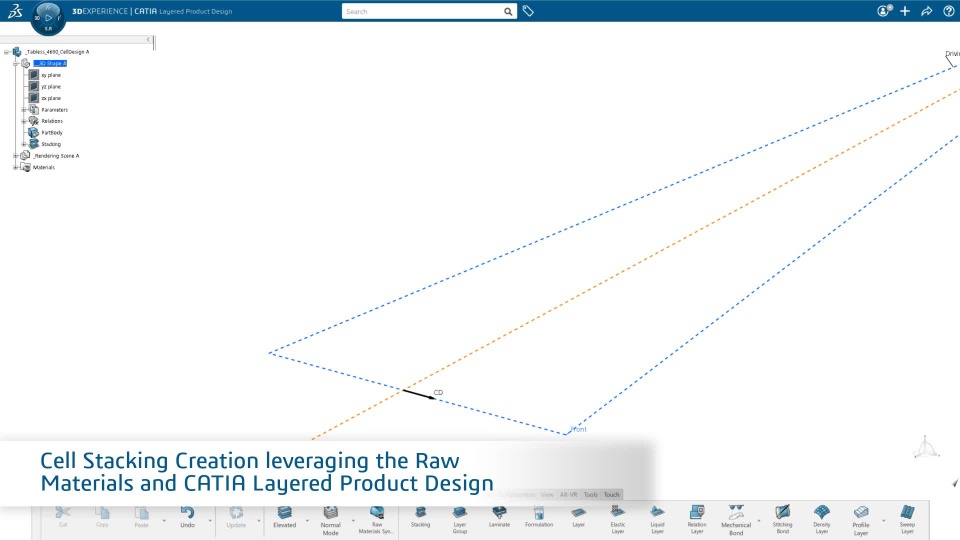Screen dimensions: 960x540
Task: Switch to the AR-VR tab
Action: click(x=568, y=495)
